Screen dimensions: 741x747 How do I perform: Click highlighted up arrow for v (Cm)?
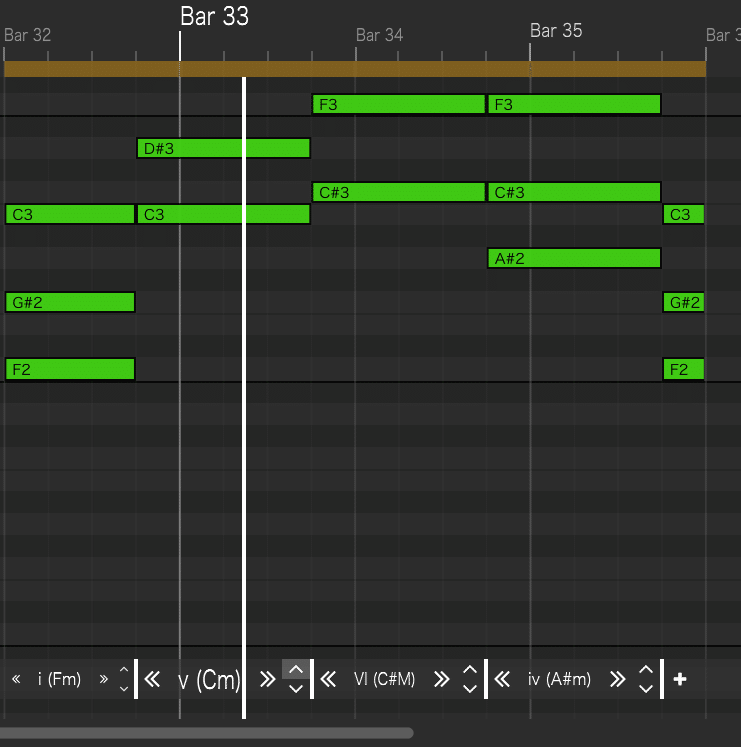pos(296,670)
